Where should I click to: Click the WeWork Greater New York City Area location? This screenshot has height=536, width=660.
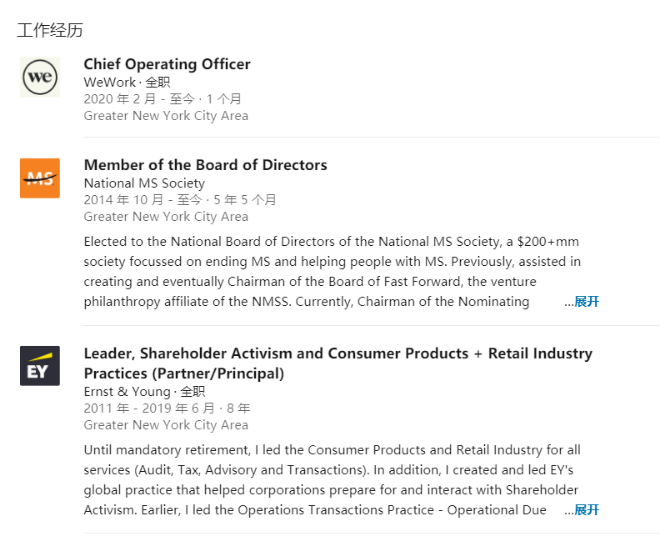(166, 115)
